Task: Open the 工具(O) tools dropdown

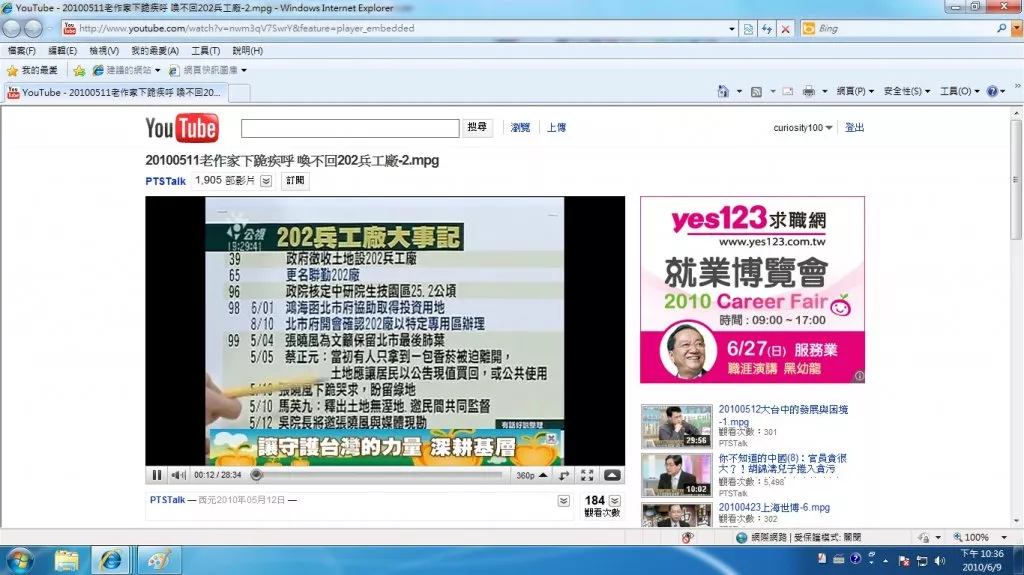Action: tap(959, 91)
